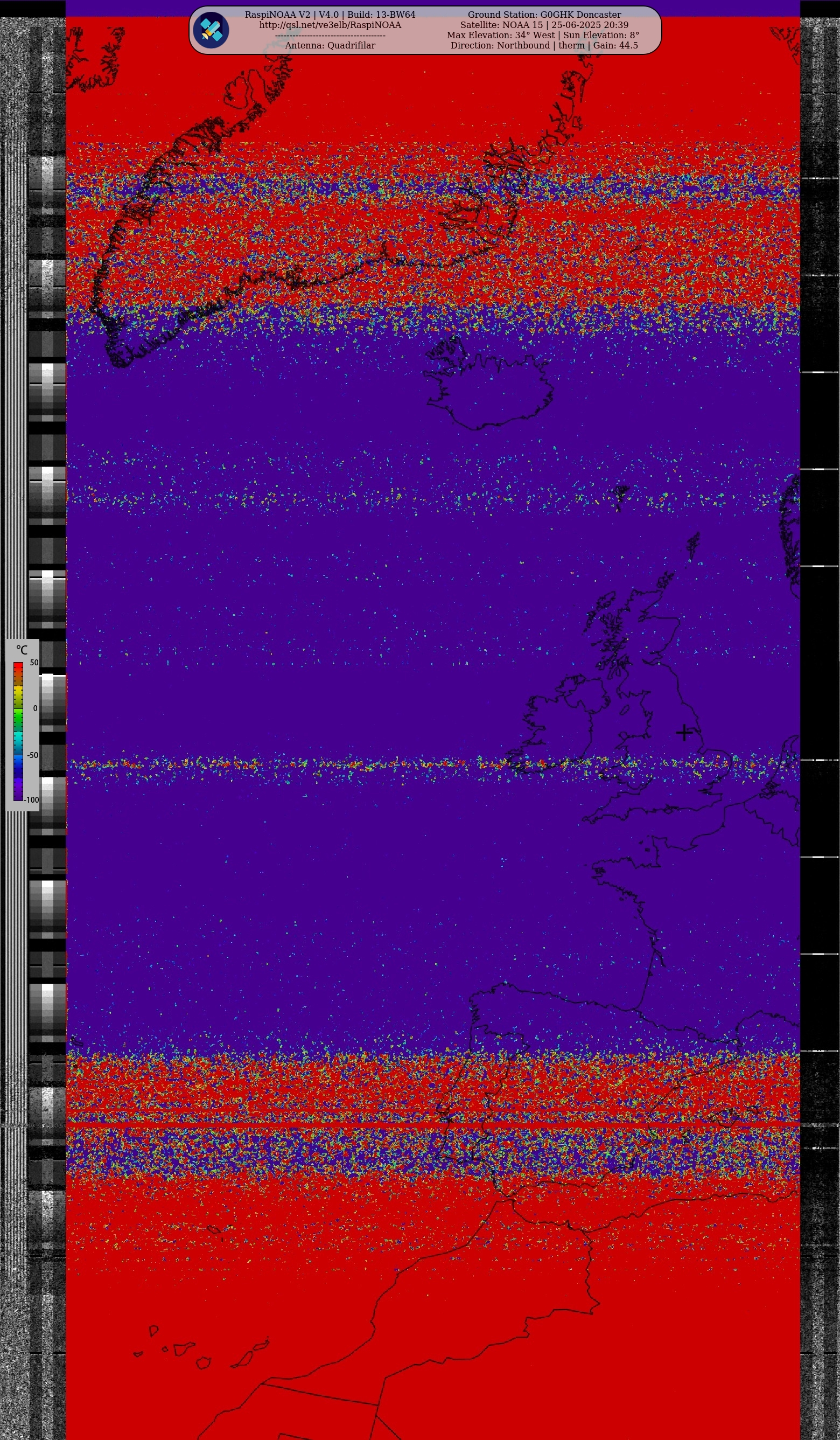Screen dimensions: 840x1440
Task: Select the 'Satellite: NOAA 15' date line
Action: 544,25
